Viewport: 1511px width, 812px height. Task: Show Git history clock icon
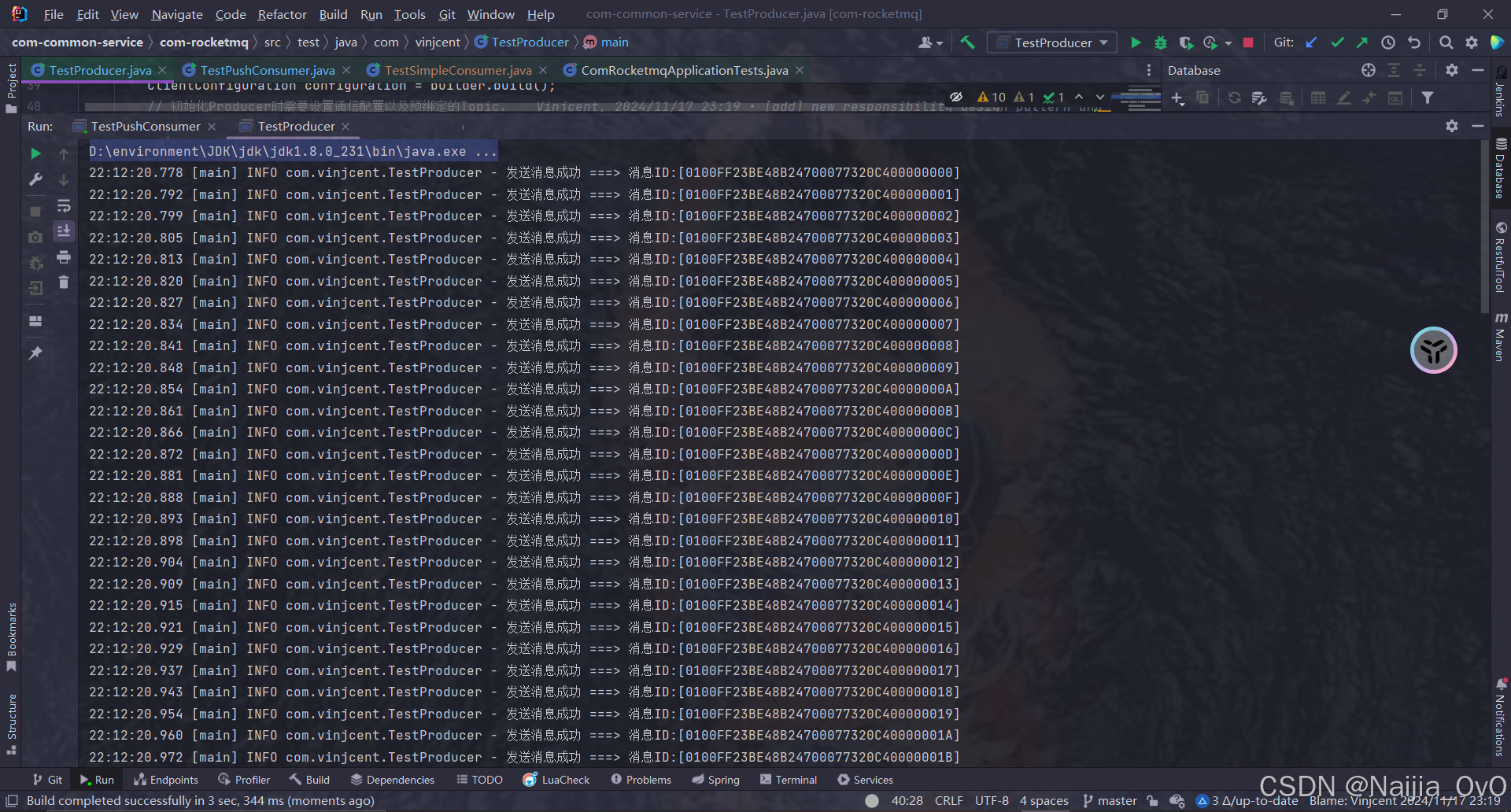pos(1388,42)
